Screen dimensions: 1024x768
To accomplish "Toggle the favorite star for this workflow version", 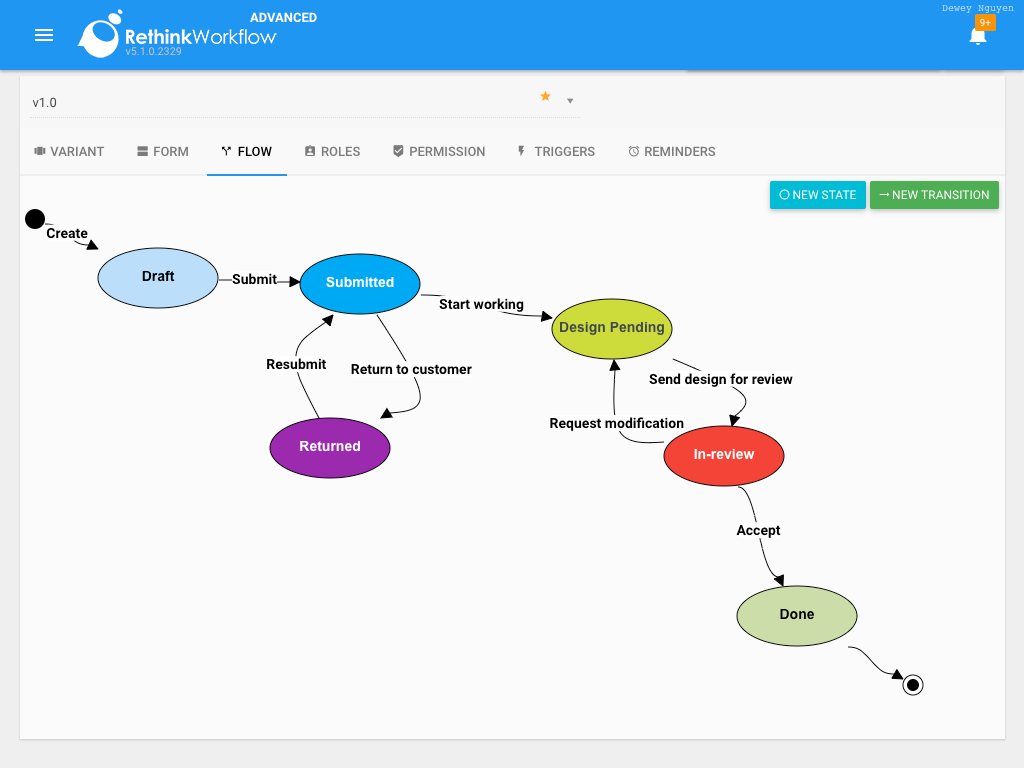I will (x=544, y=96).
